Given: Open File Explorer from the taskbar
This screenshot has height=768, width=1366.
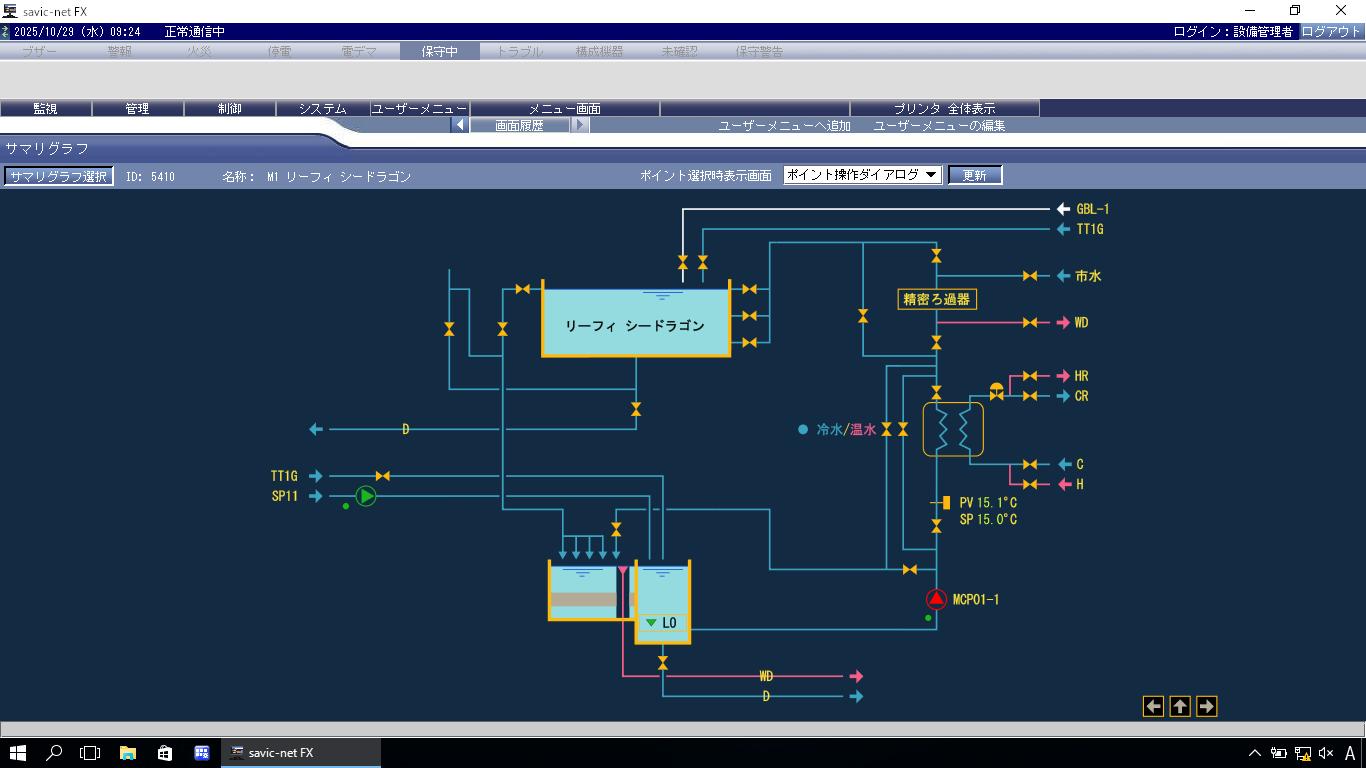Looking at the screenshot, I should [128, 753].
